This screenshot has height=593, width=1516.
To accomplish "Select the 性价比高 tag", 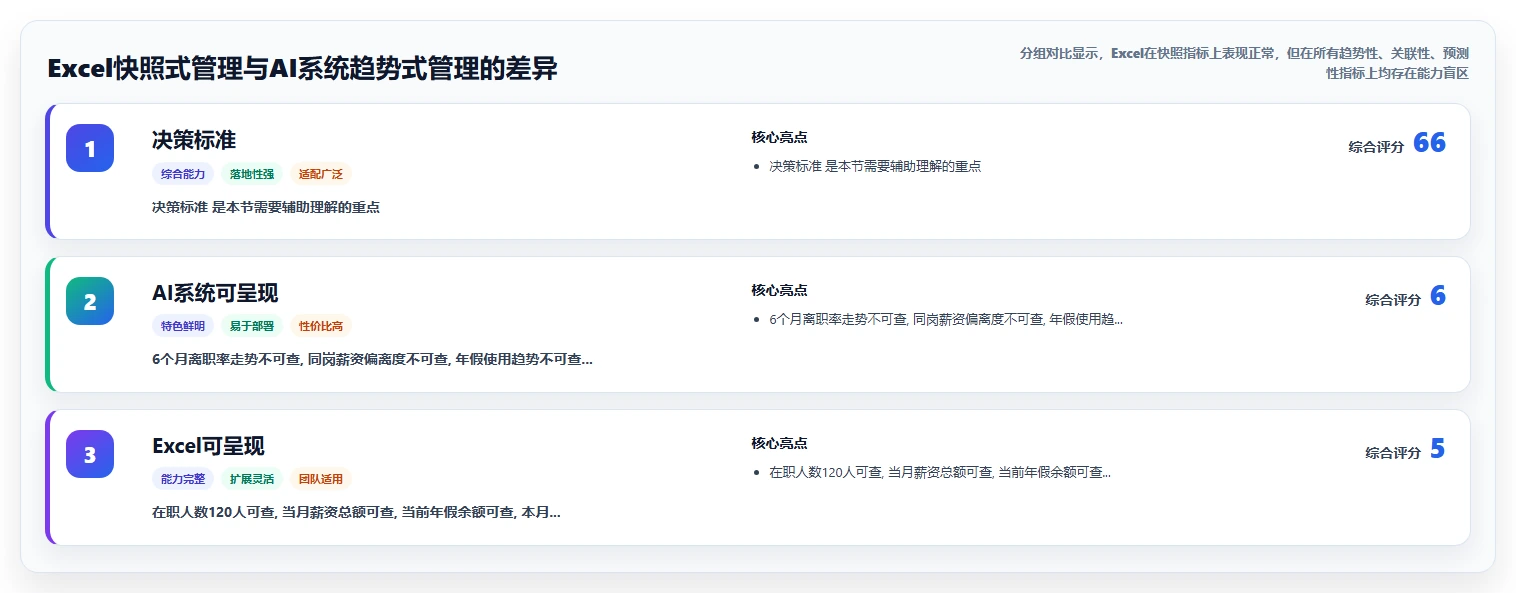I will tap(321, 326).
